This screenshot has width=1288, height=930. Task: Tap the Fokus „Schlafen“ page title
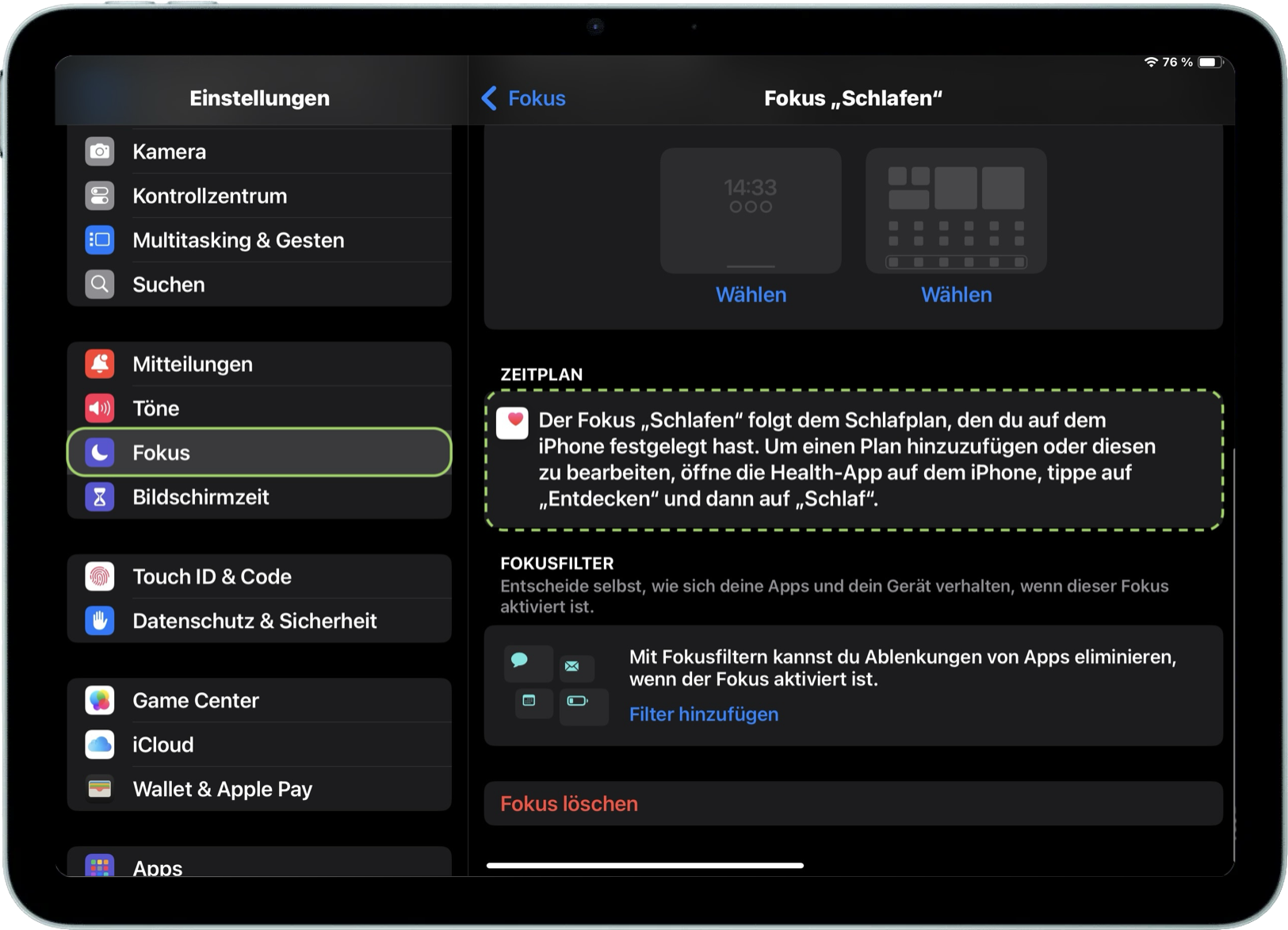point(854,98)
